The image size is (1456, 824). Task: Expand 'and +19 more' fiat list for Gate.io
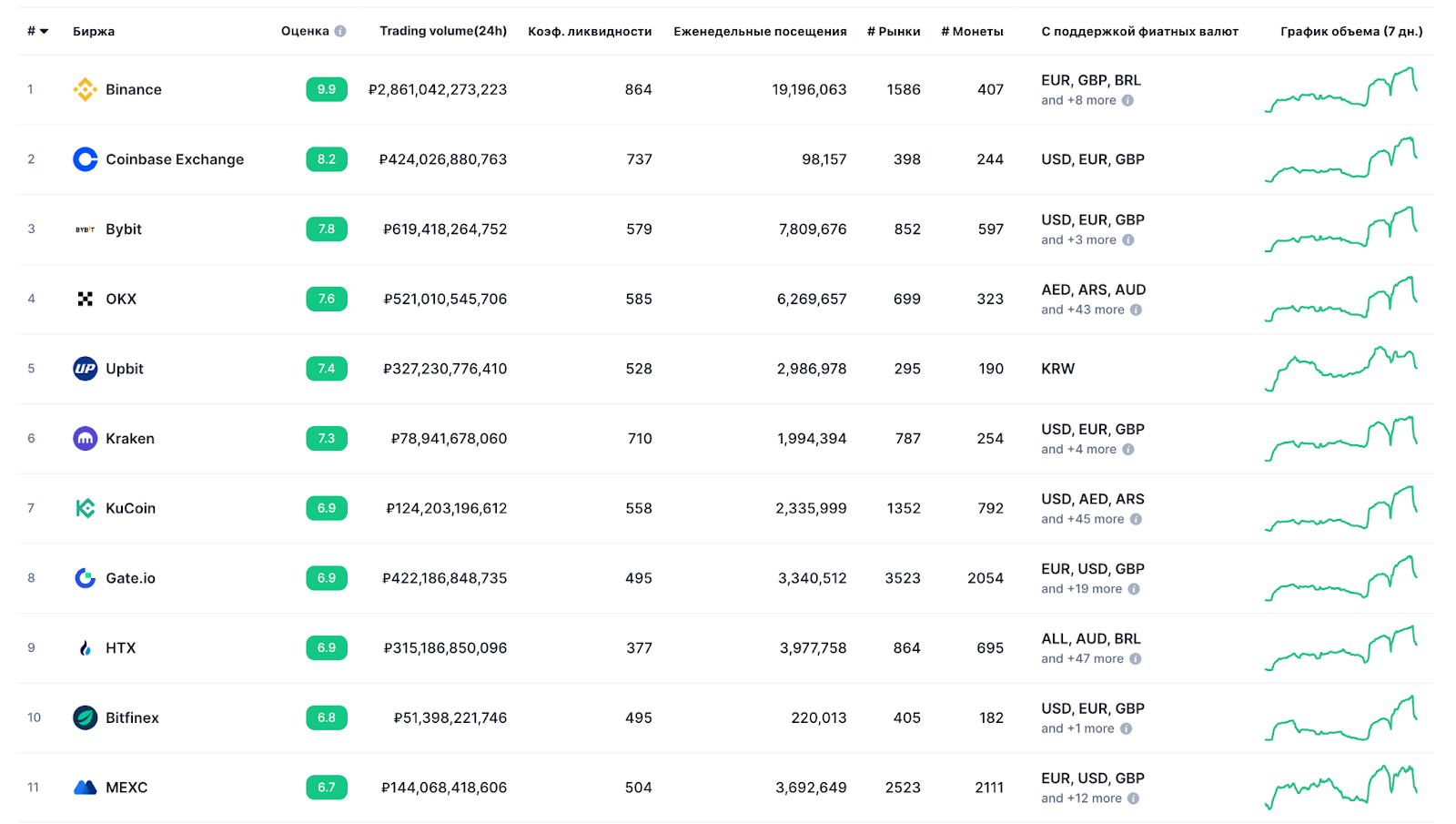1081,589
